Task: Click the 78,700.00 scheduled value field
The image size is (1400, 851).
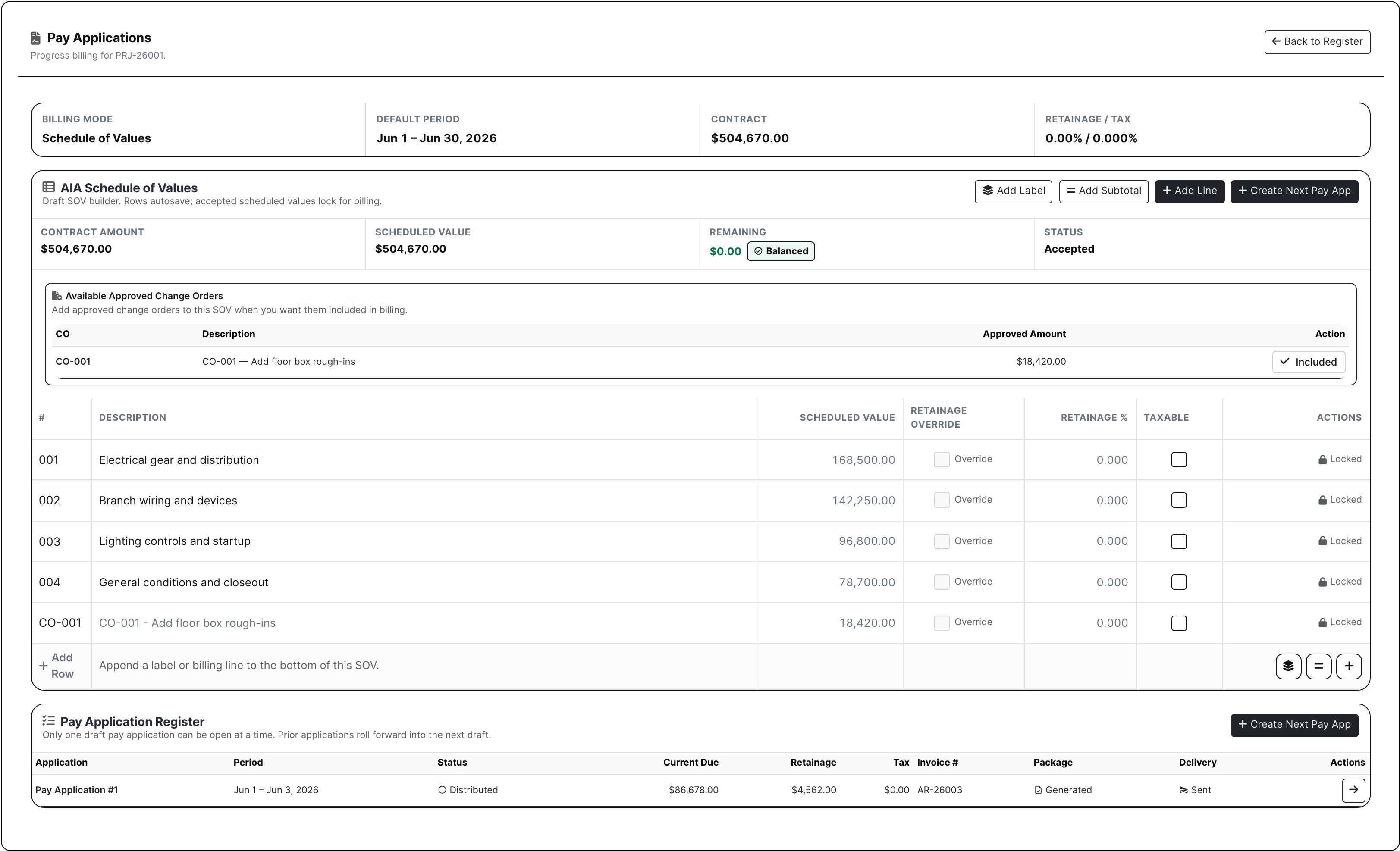Action: point(830,582)
